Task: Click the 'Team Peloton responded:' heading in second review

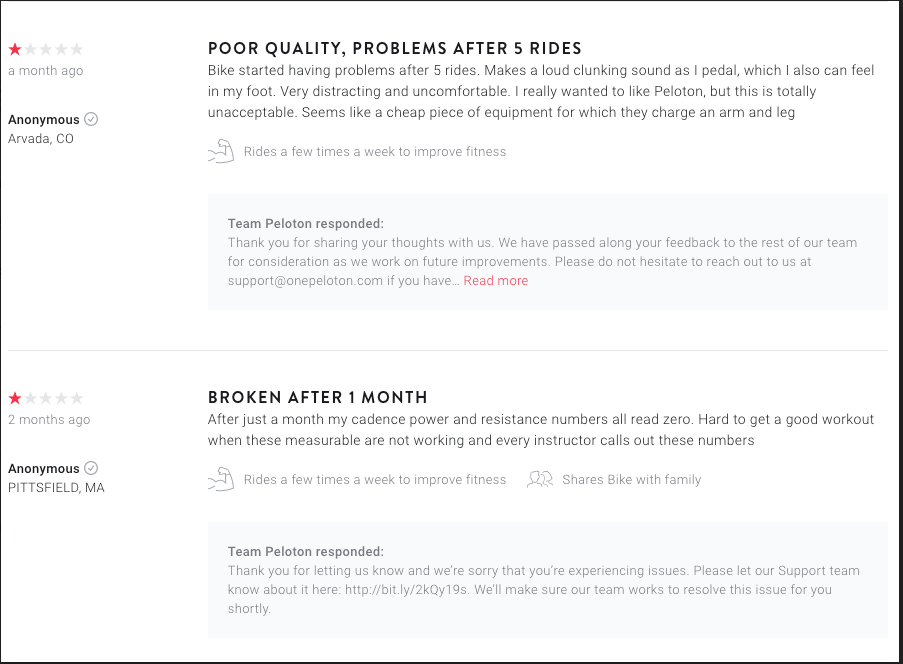Action: tap(306, 552)
